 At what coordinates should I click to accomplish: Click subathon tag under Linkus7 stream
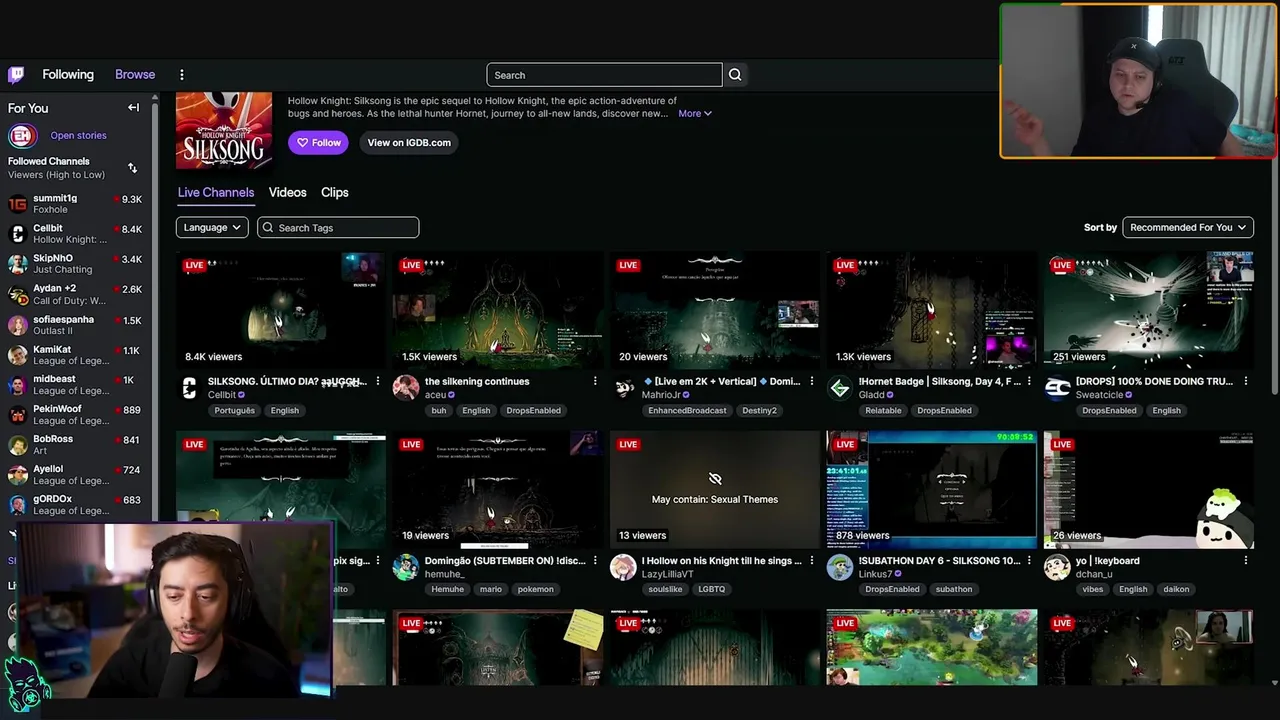point(954,590)
